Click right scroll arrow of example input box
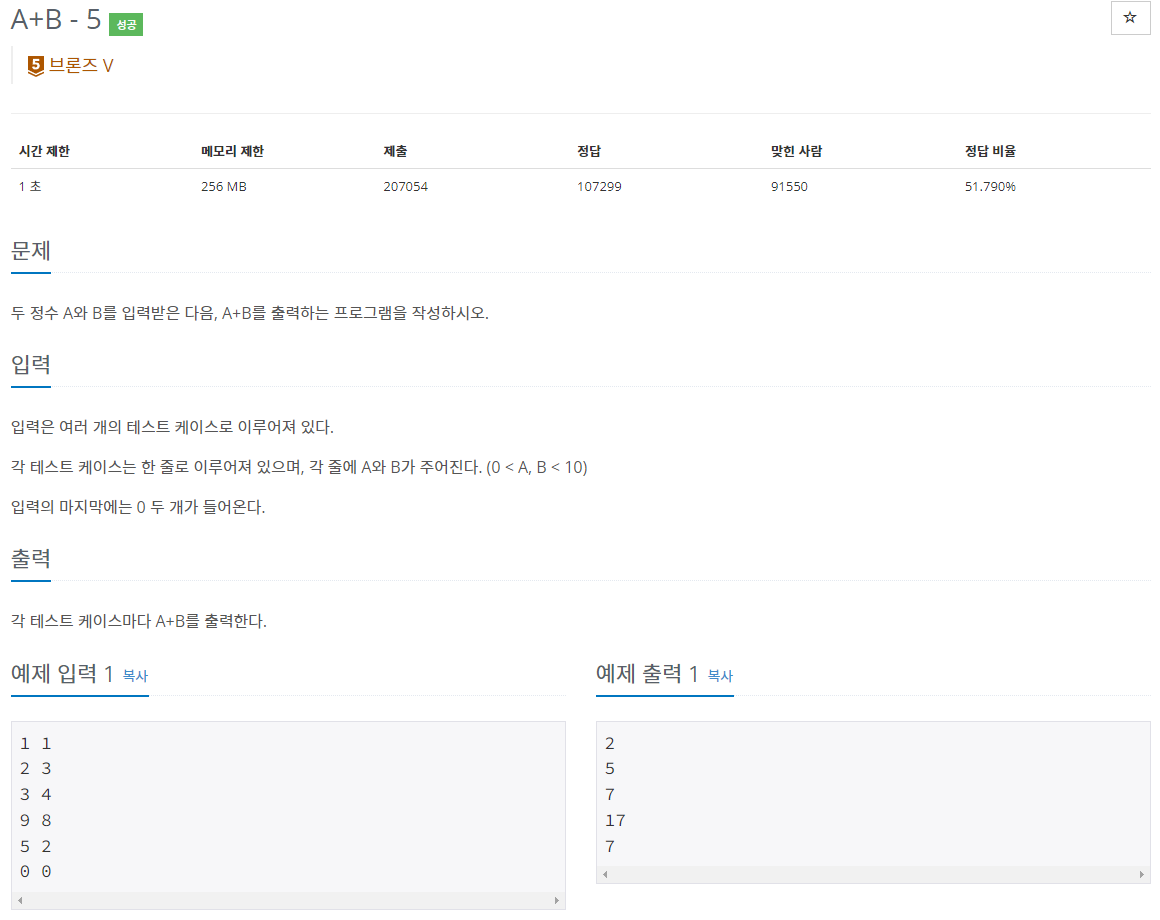The height and width of the screenshot is (920, 1160). (x=556, y=900)
